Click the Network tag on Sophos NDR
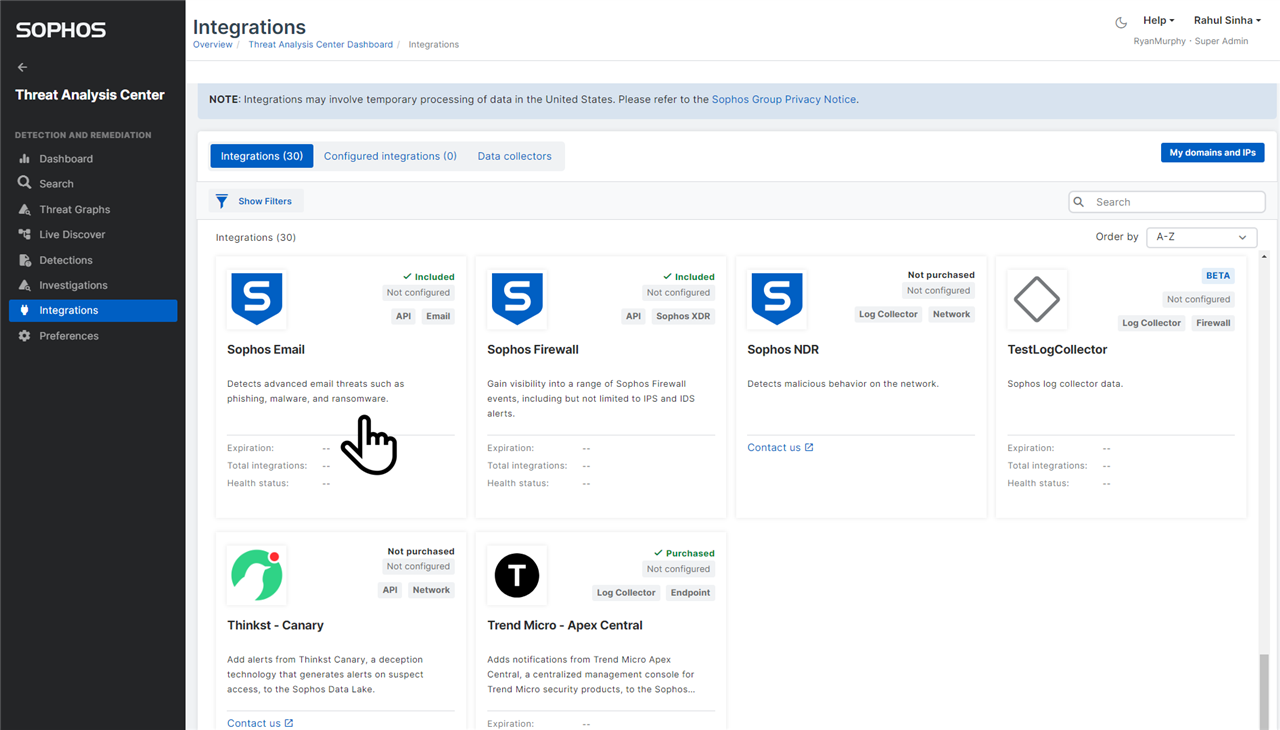 (x=952, y=314)
